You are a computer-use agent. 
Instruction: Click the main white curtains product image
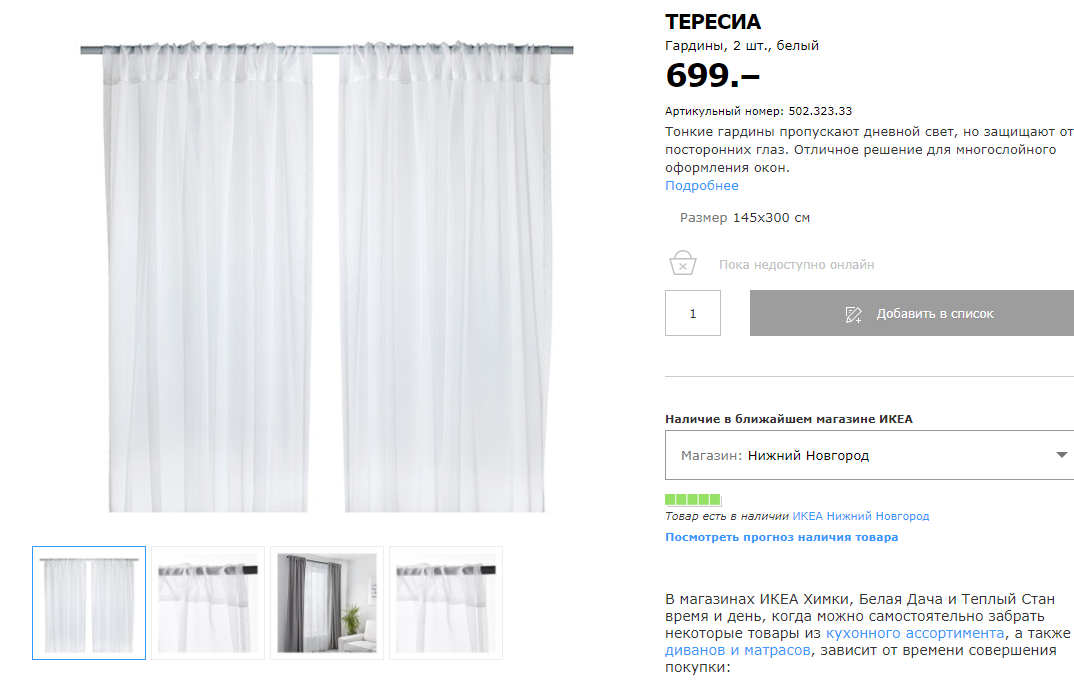(327, 276)
